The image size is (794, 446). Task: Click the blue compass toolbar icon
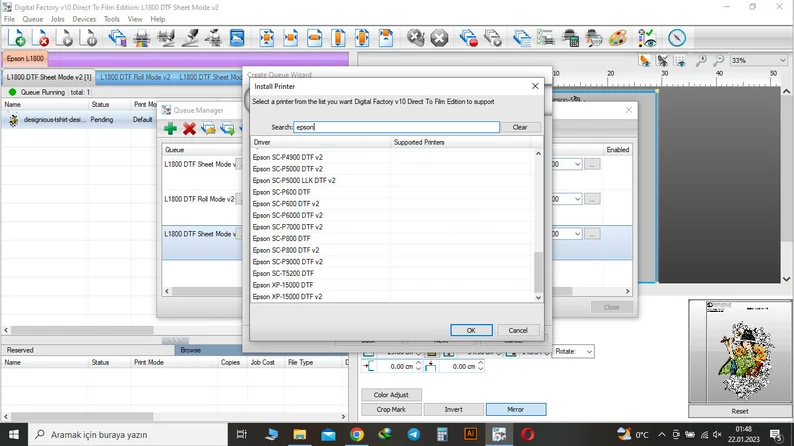677,38
